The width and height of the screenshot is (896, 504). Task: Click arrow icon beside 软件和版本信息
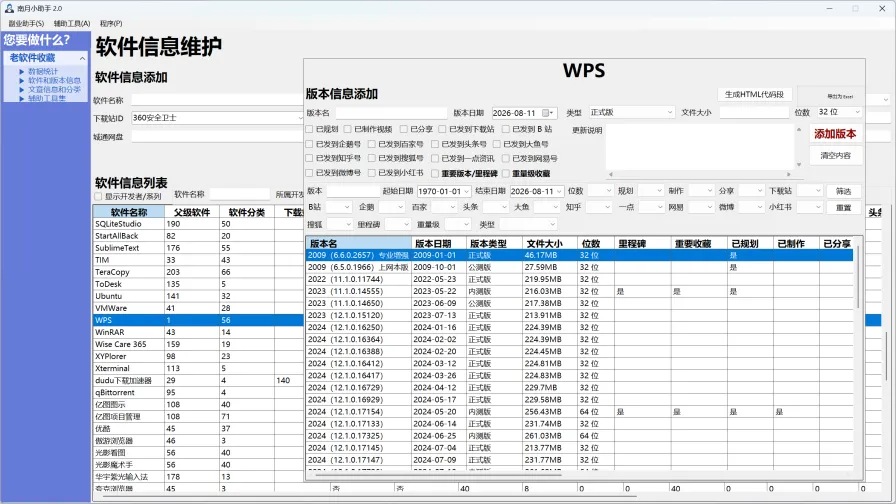click(x=22, y=81)
